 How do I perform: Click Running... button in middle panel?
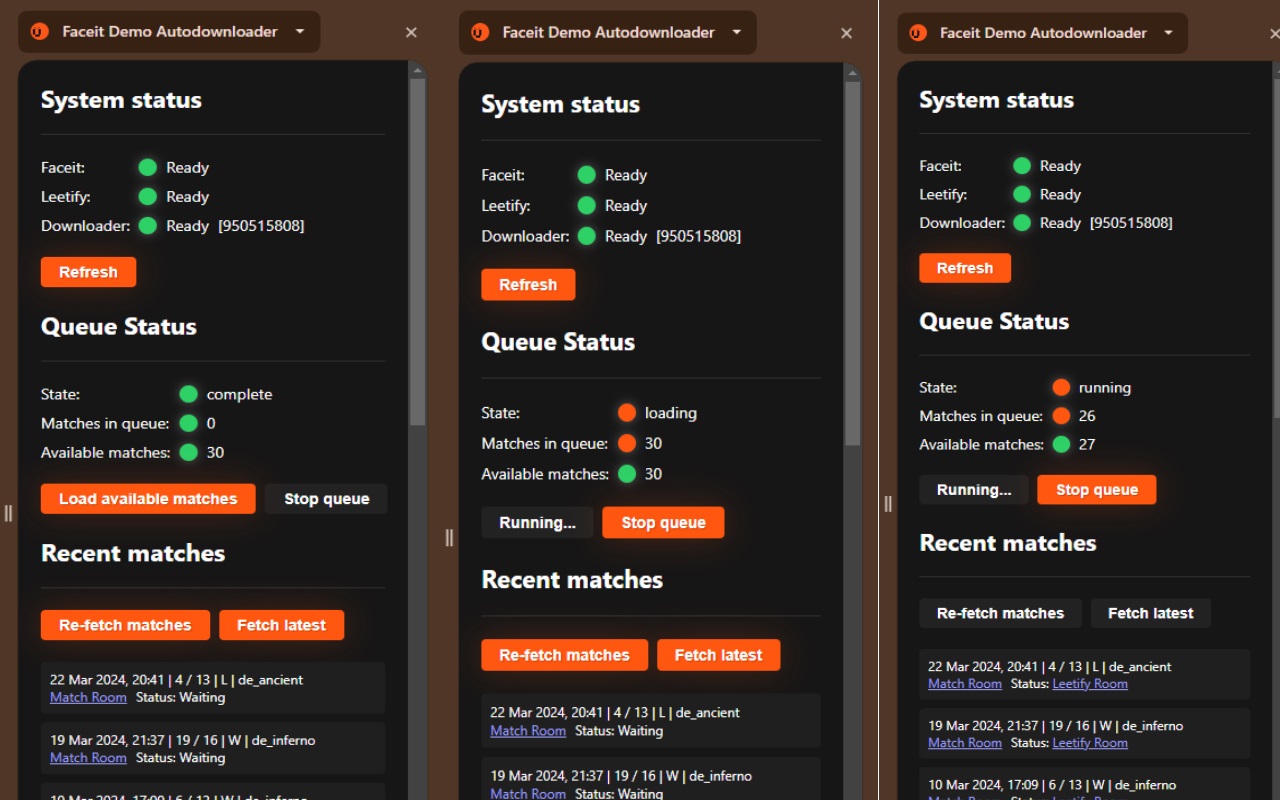537,523
